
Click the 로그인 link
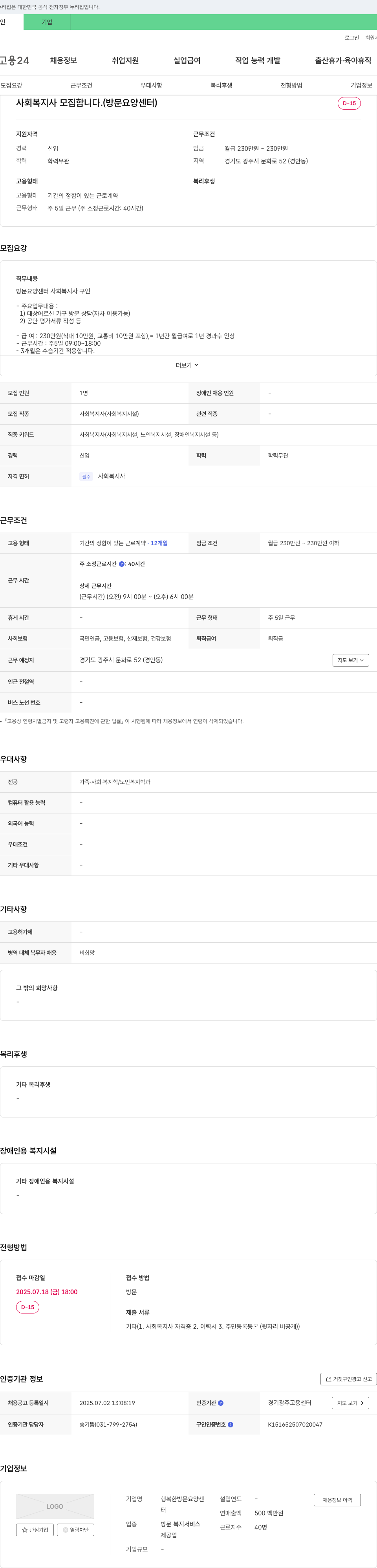(x=351, y=38)
